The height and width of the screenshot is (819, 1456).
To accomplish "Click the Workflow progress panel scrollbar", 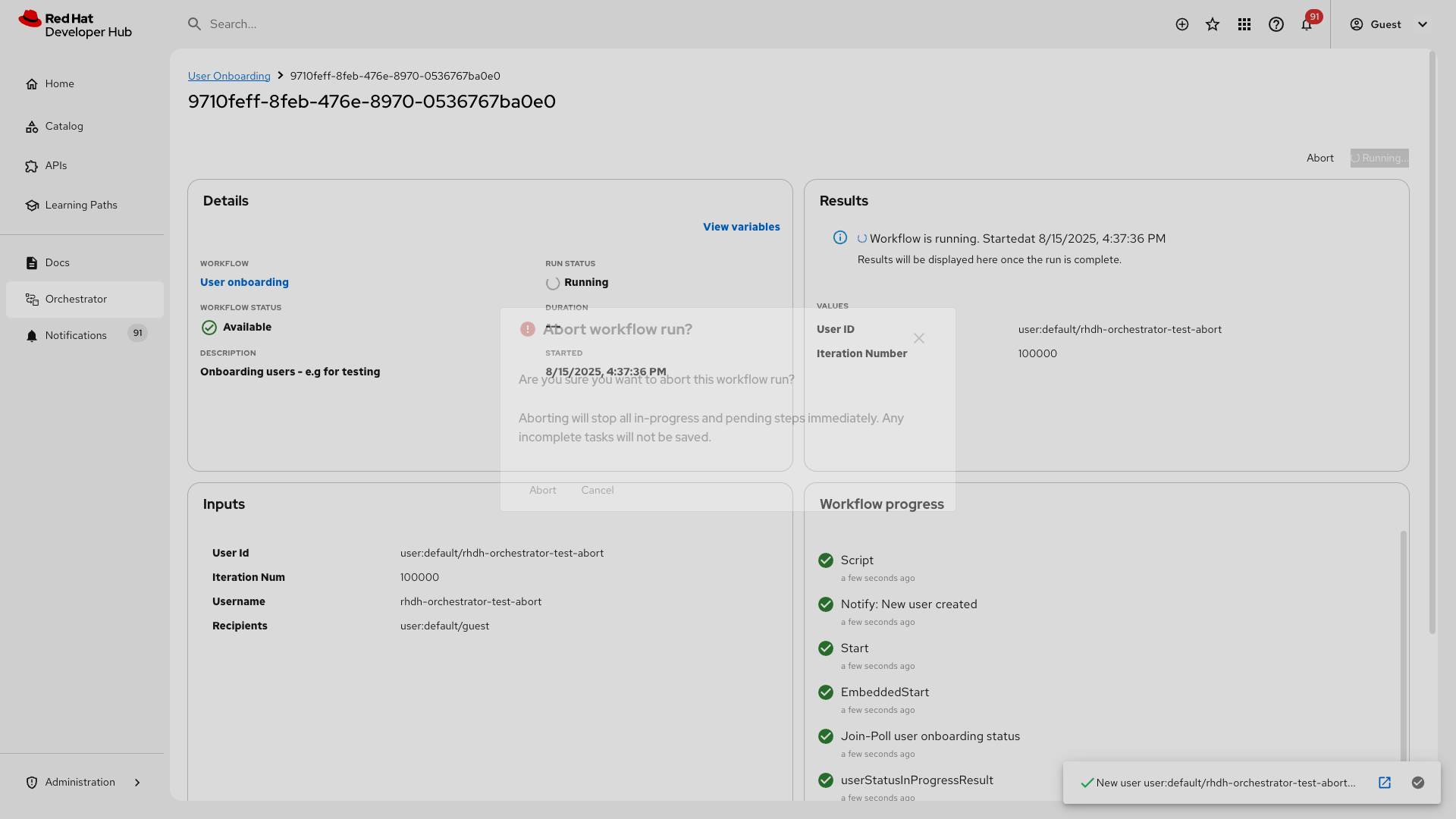I will (x=1403, y=645).
